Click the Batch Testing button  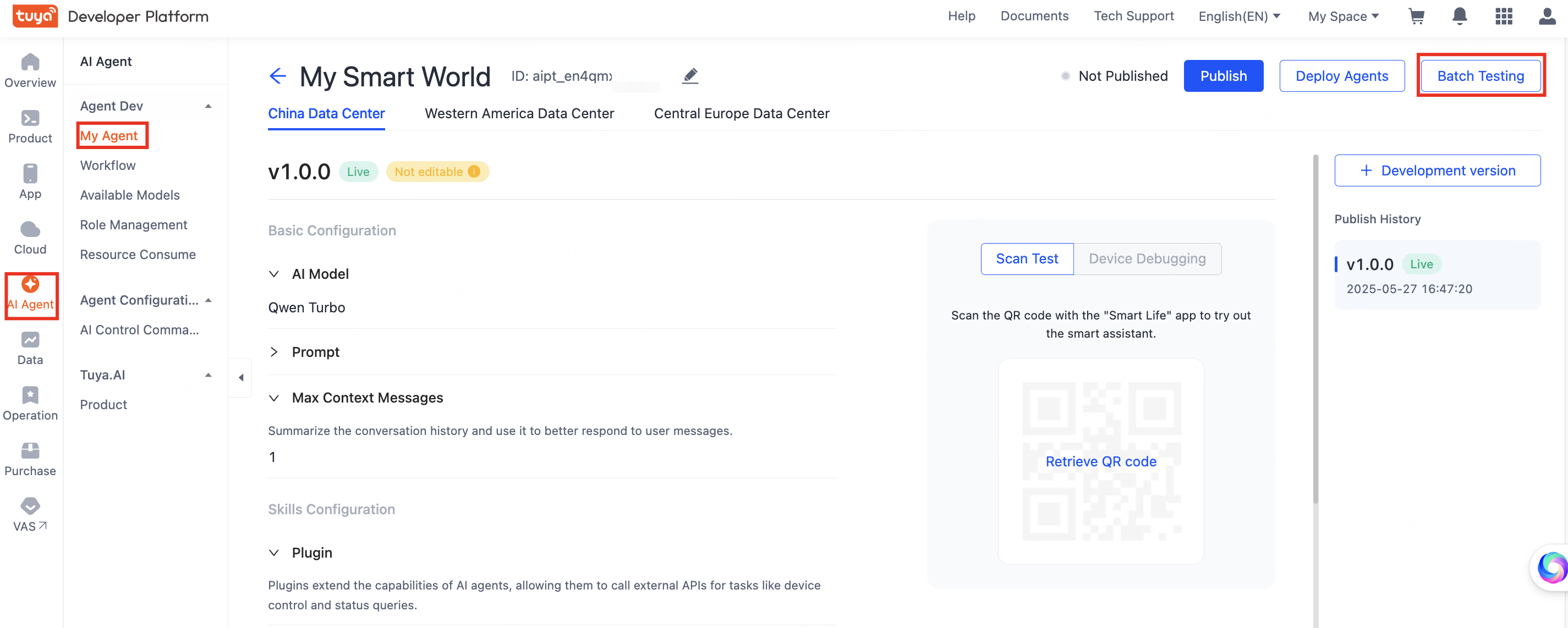click(1481, 76)
